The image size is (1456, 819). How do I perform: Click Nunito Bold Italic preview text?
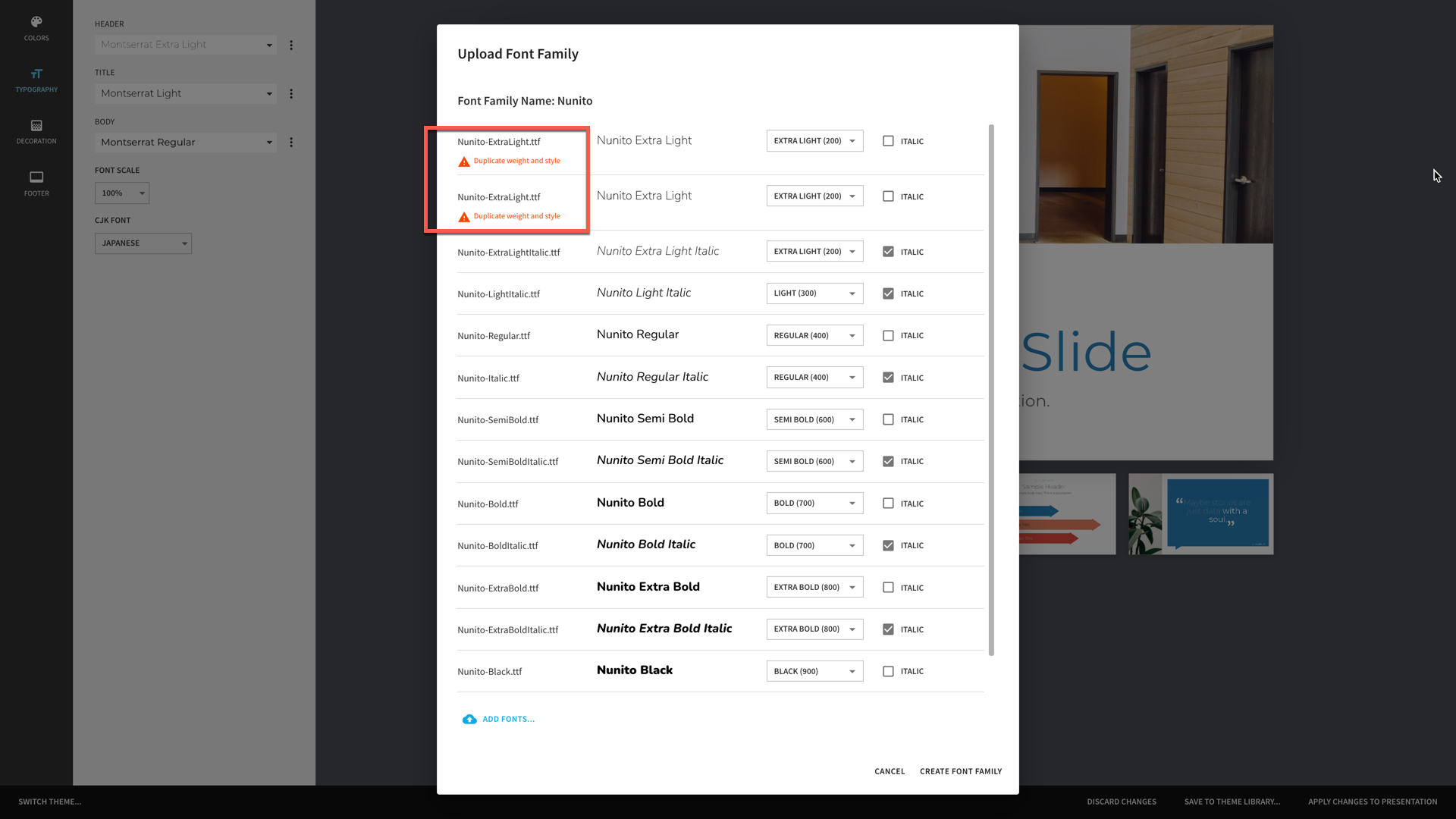click(646, 544)
